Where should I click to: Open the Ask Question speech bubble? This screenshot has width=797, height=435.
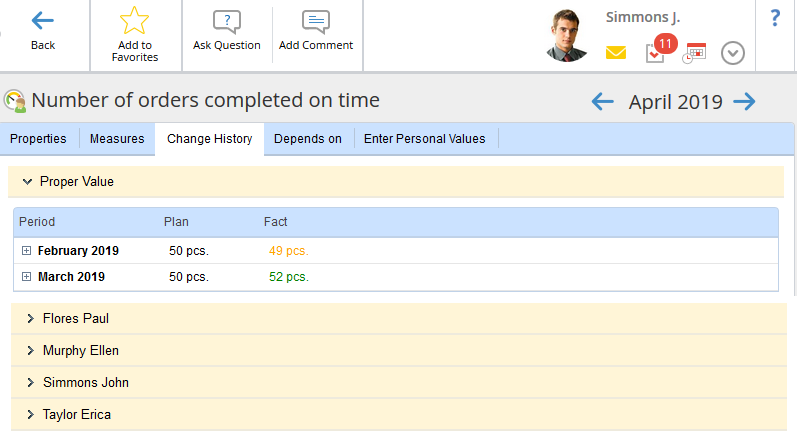(x=227, y=22)
